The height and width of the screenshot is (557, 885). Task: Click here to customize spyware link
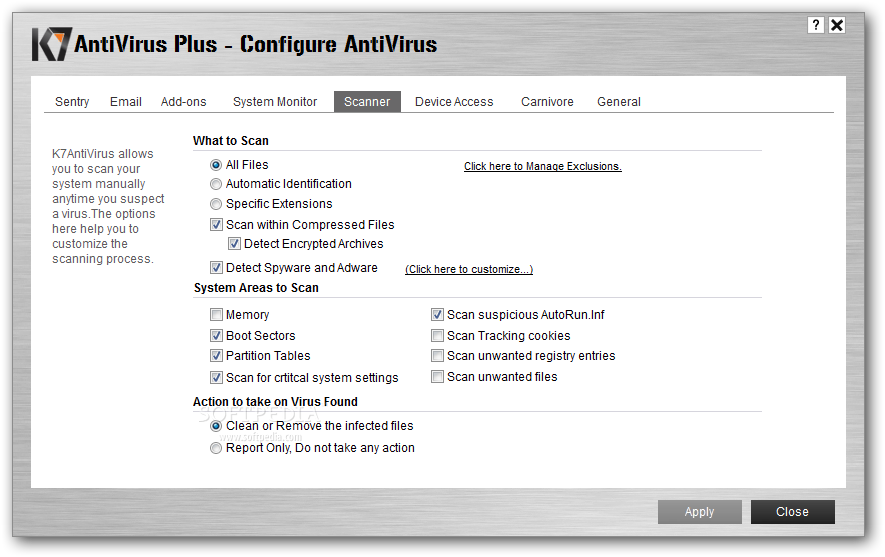point(468,269)
